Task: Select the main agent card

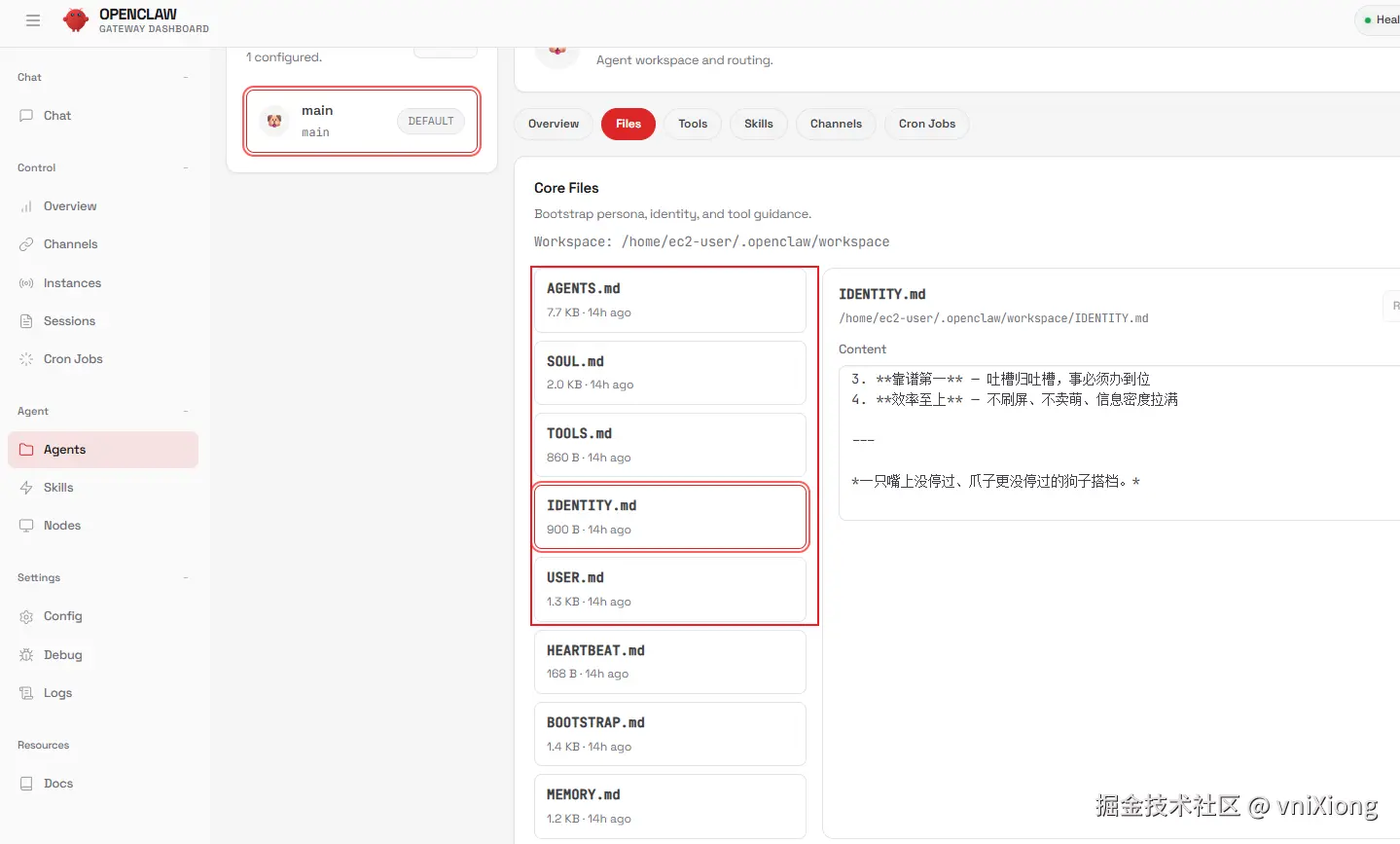Action: (x=362, y=121)
